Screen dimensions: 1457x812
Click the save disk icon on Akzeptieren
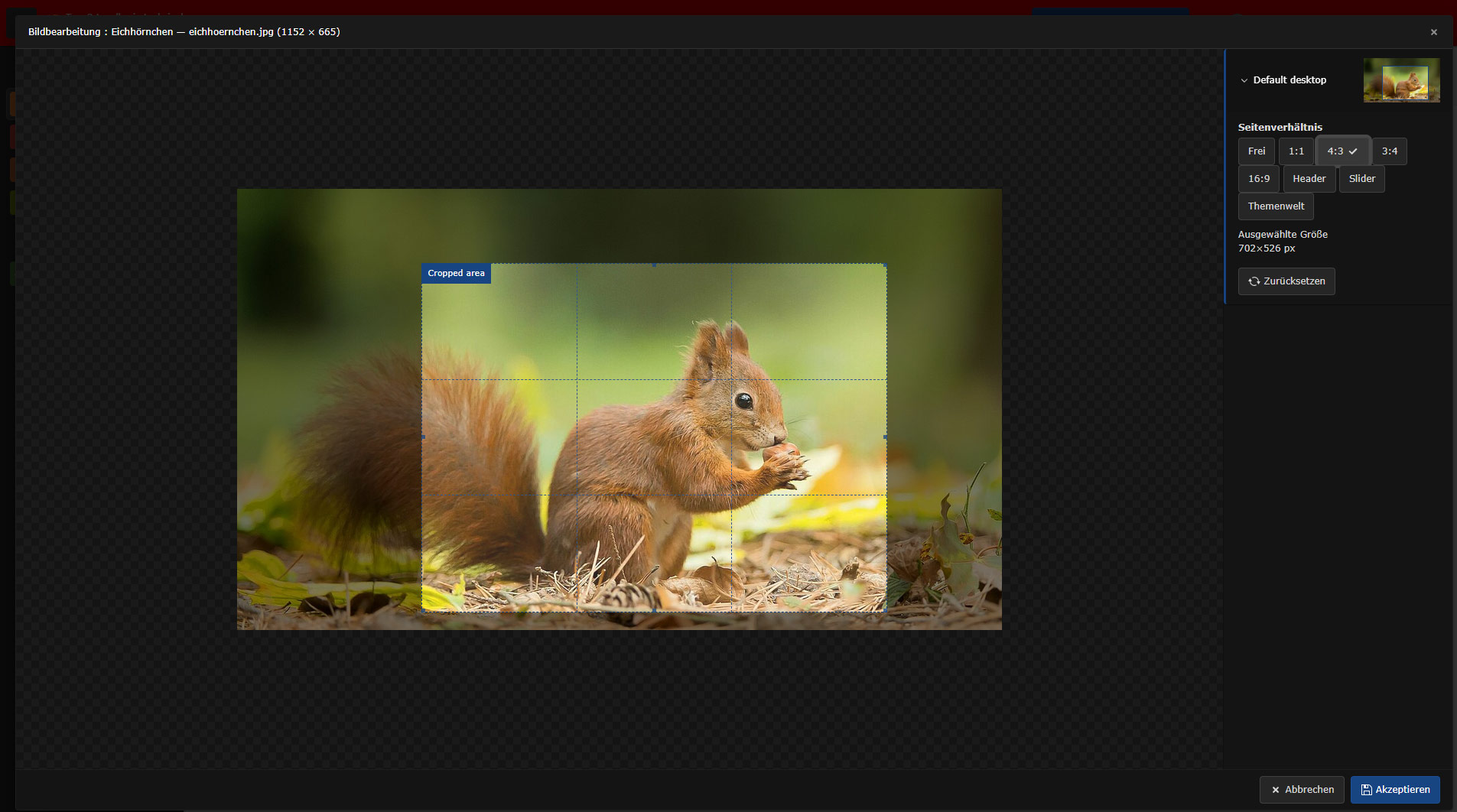coord(1366,790)
